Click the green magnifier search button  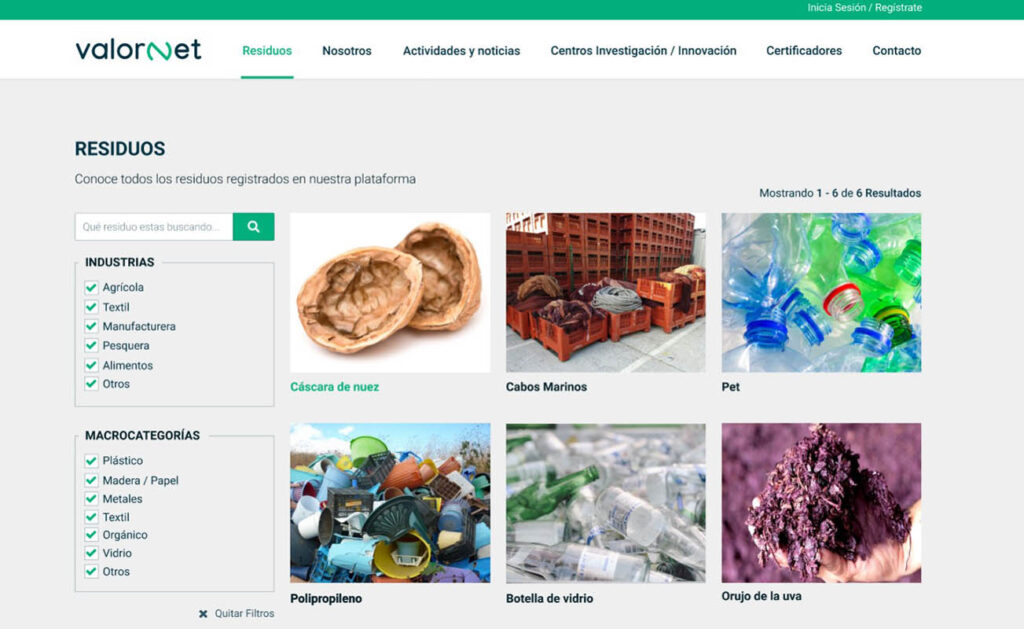(x=253, y=227)
